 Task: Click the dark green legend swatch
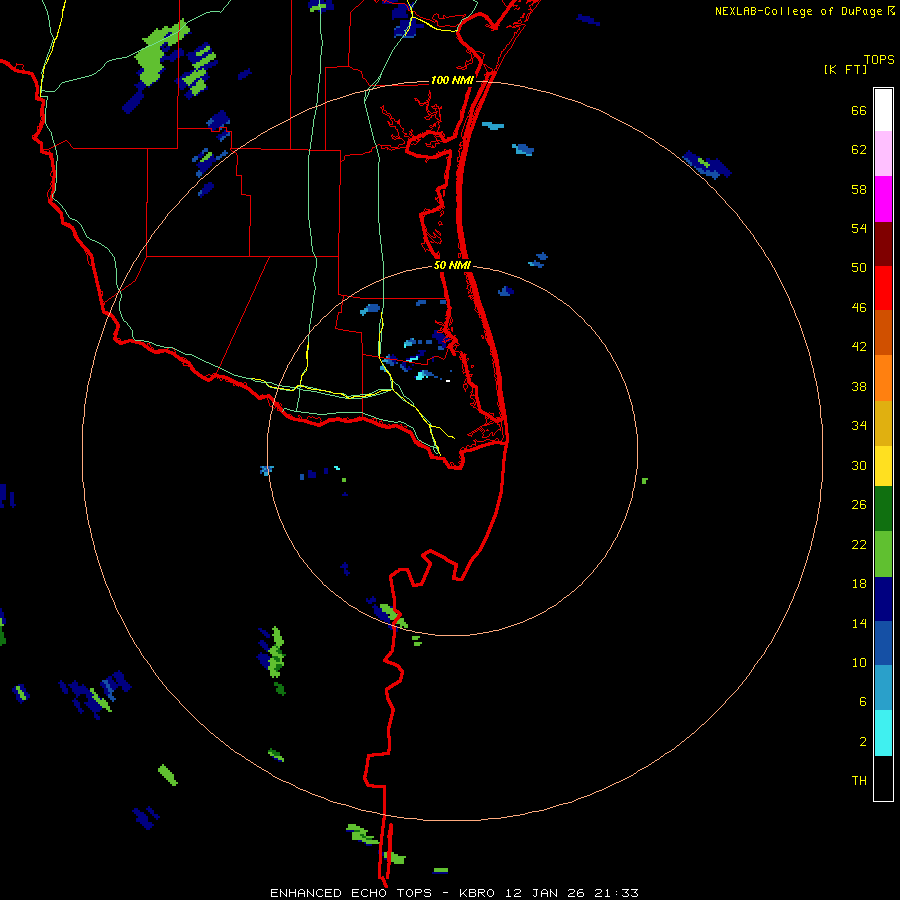883,509
